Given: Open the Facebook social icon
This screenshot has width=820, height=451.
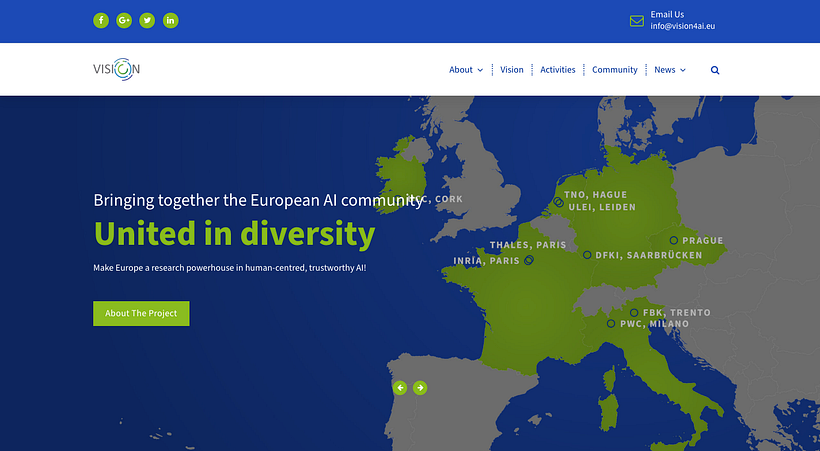Looking at the screenshot, I should tap(101, 20).
